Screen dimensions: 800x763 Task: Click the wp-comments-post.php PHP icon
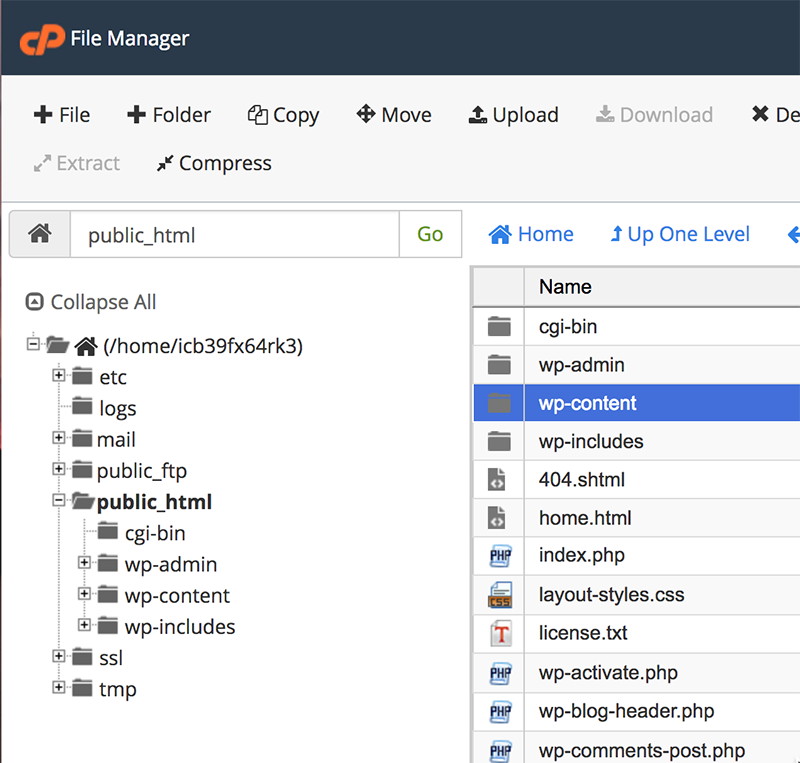[x=500, y=751]
